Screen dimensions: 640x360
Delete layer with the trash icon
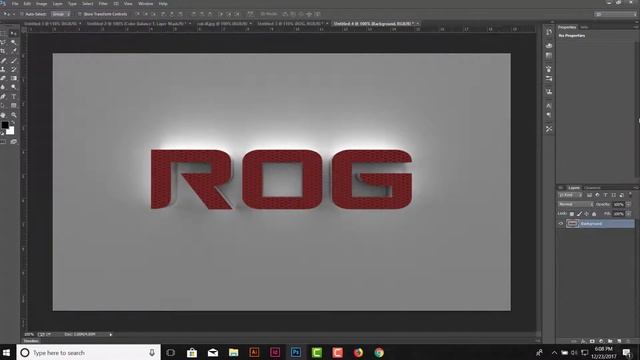(628, 341)
